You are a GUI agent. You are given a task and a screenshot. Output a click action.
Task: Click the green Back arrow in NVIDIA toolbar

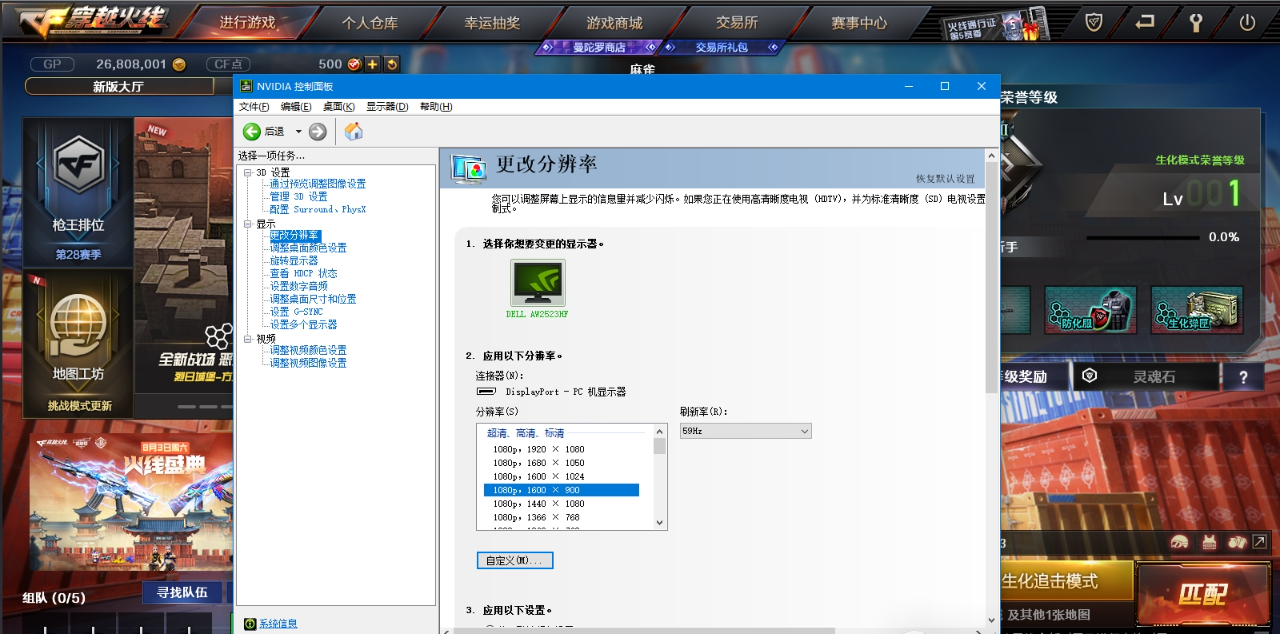click(x=252, y=131)
